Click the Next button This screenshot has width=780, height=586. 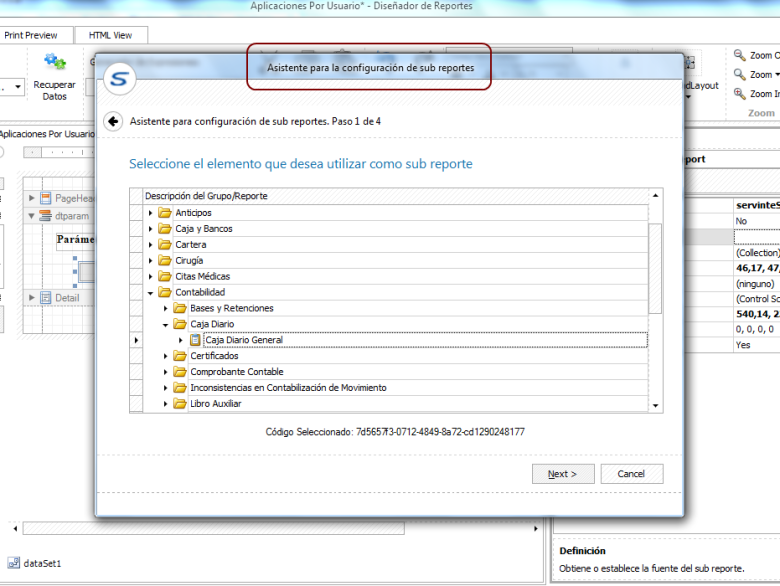click(563, 474)
